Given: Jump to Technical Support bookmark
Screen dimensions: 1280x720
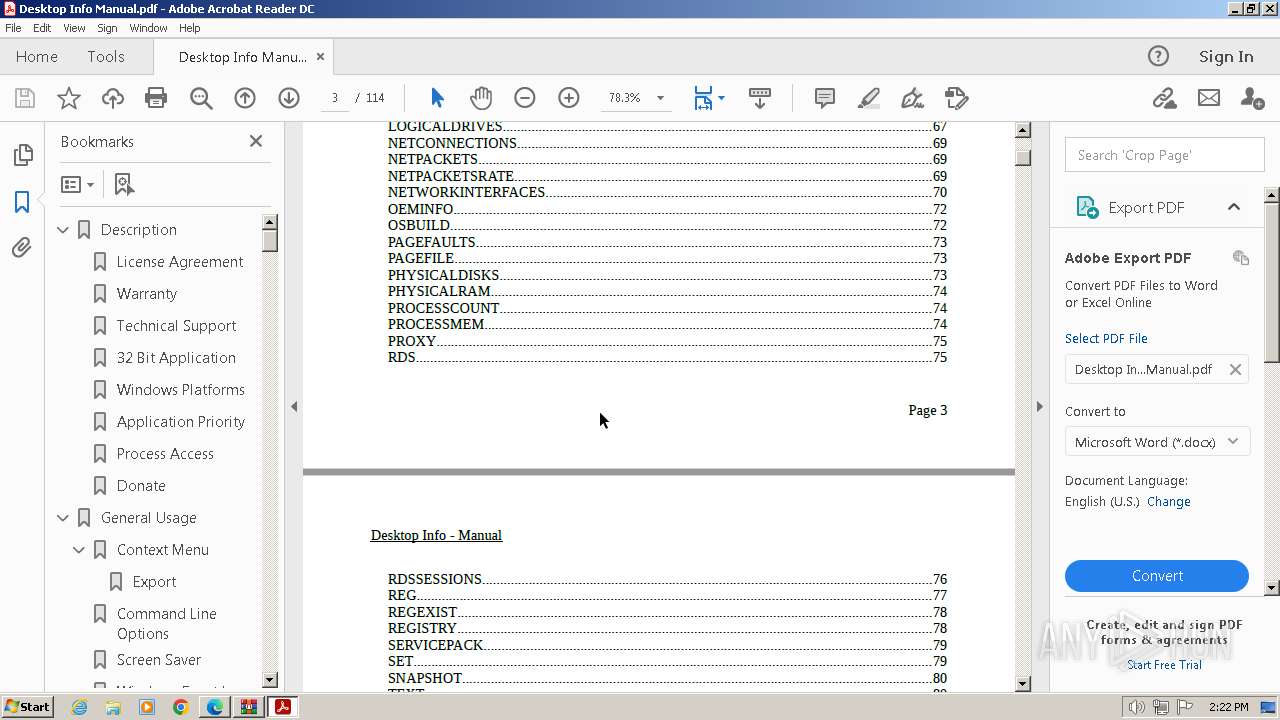Looking at the screenshot, I should point(176,326).
